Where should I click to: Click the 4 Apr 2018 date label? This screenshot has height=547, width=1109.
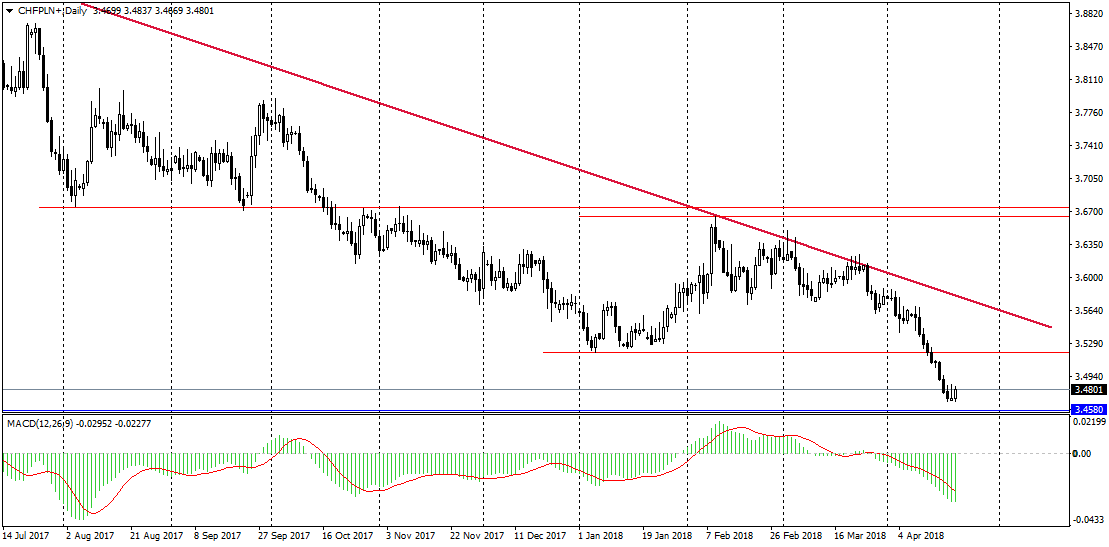pos(922,536)
